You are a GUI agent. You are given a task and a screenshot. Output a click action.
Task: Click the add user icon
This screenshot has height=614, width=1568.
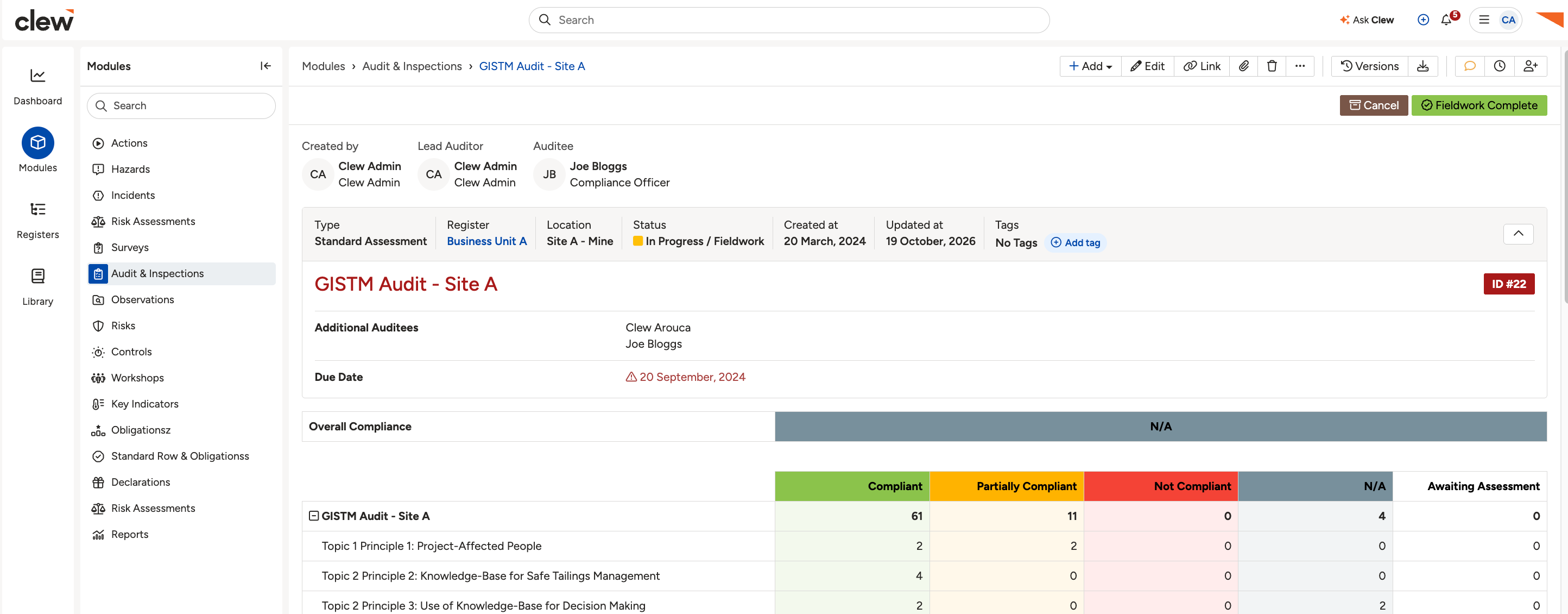1530,66
